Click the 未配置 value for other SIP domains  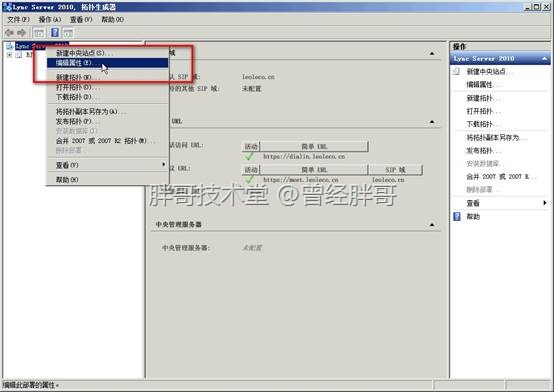tap(252, 89)
